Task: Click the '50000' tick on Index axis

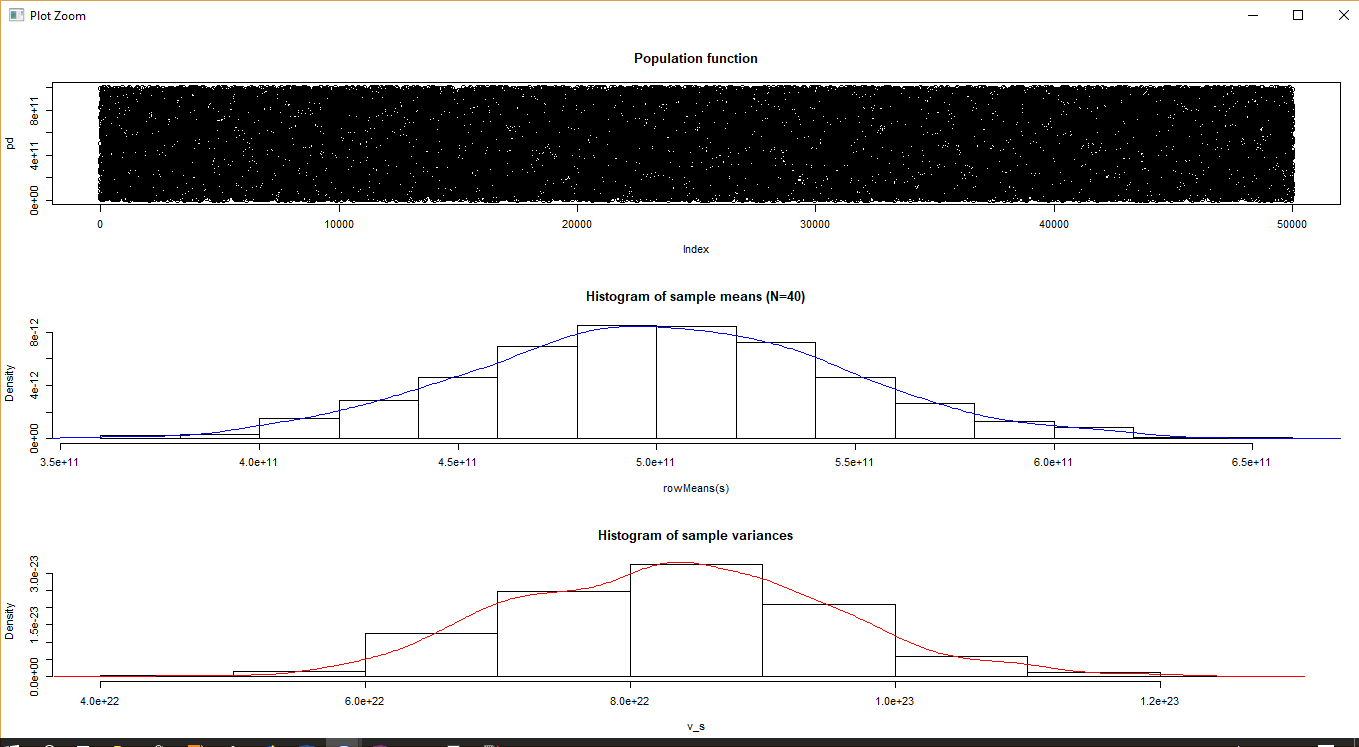Action: pos(1293,225)
